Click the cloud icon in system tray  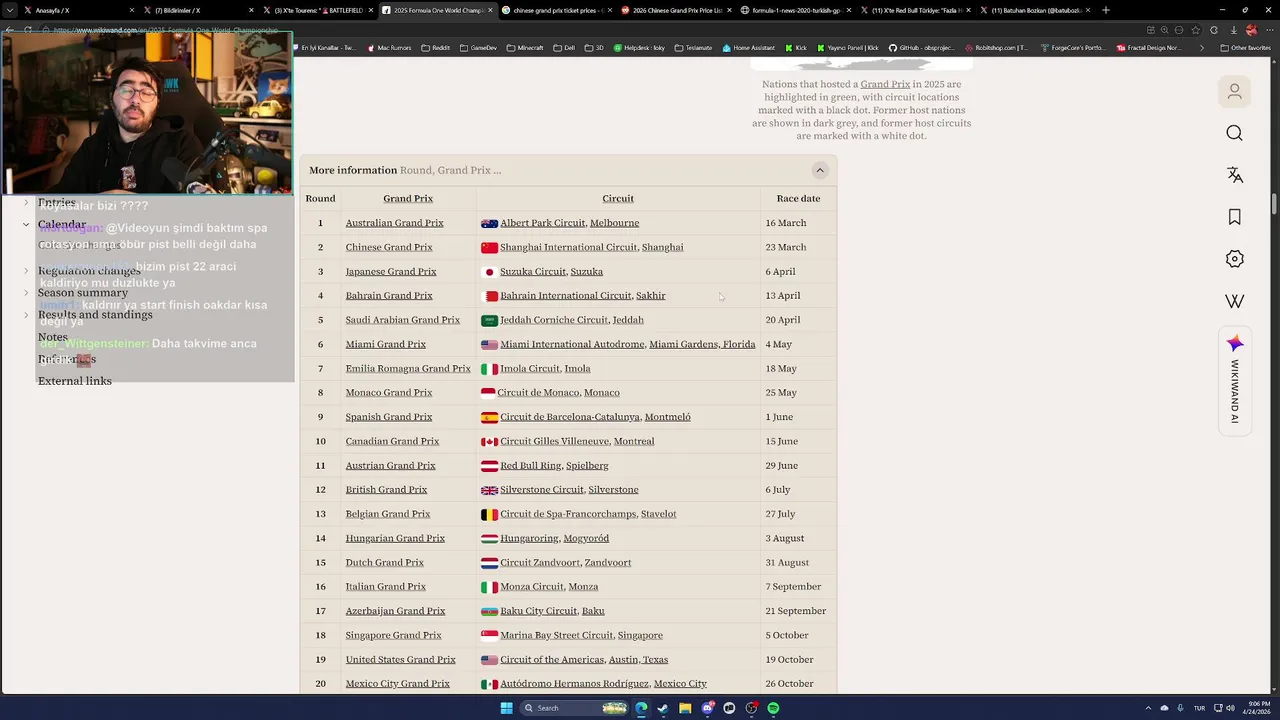click(1164, 708)
